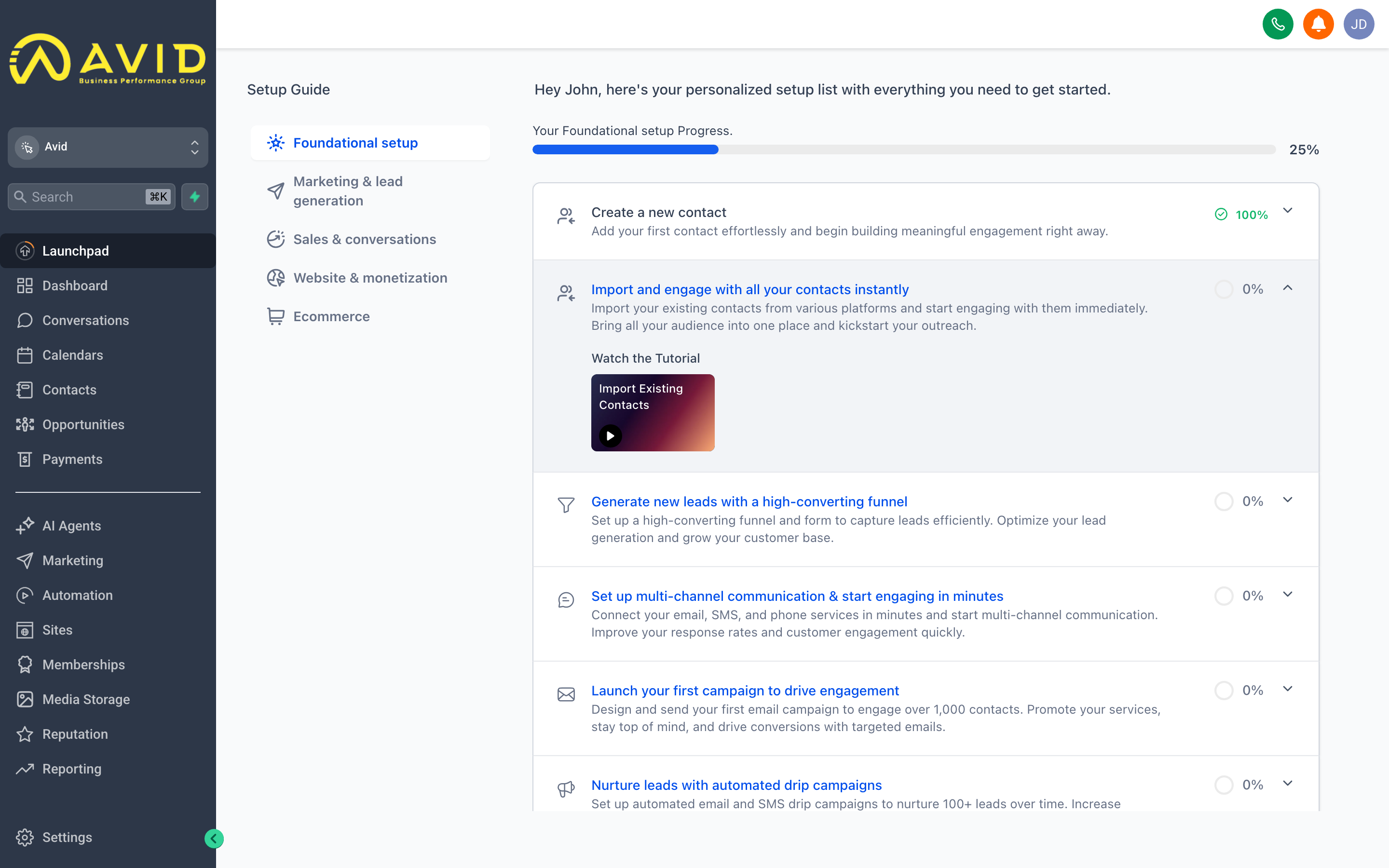Click the 25% progress value
Screen dimensions: 1389x868
1304,150
